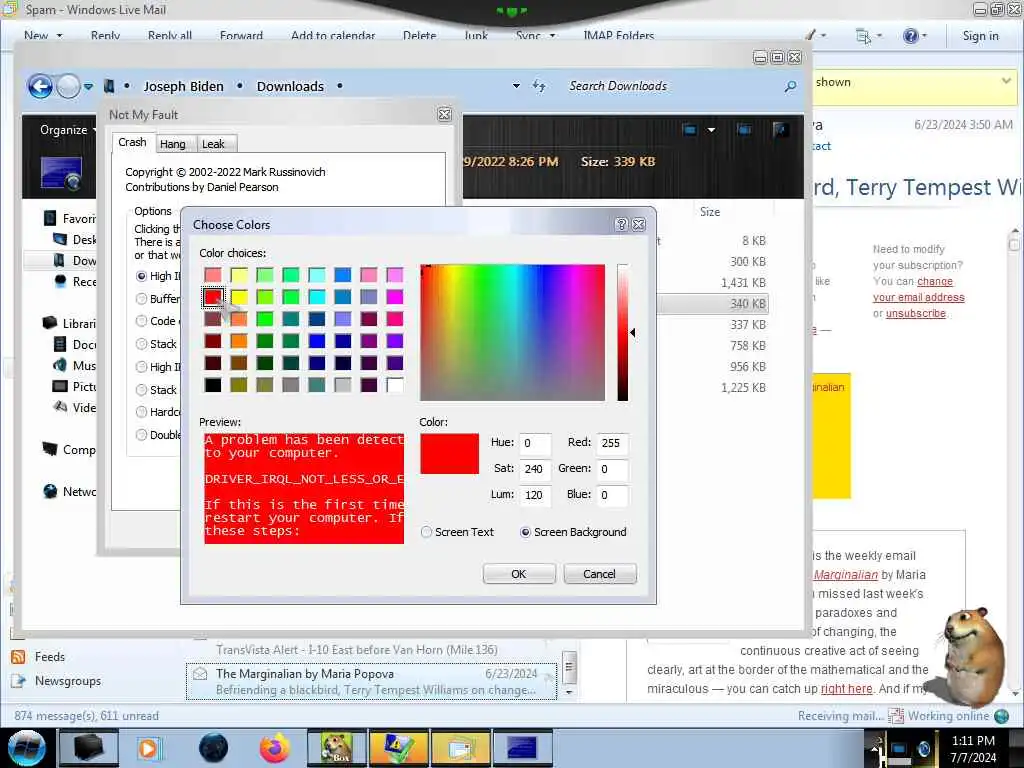This screenshot has width=1024, height=768.
Task: Select the Hardcoded breakpoint radio option
Action: [x=141, y=412]
